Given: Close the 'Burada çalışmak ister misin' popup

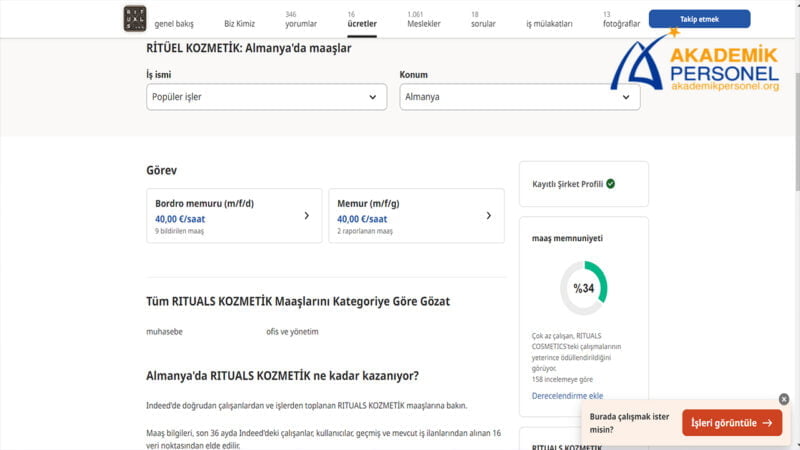Looking at the screenshot, I should coord(784,399).
